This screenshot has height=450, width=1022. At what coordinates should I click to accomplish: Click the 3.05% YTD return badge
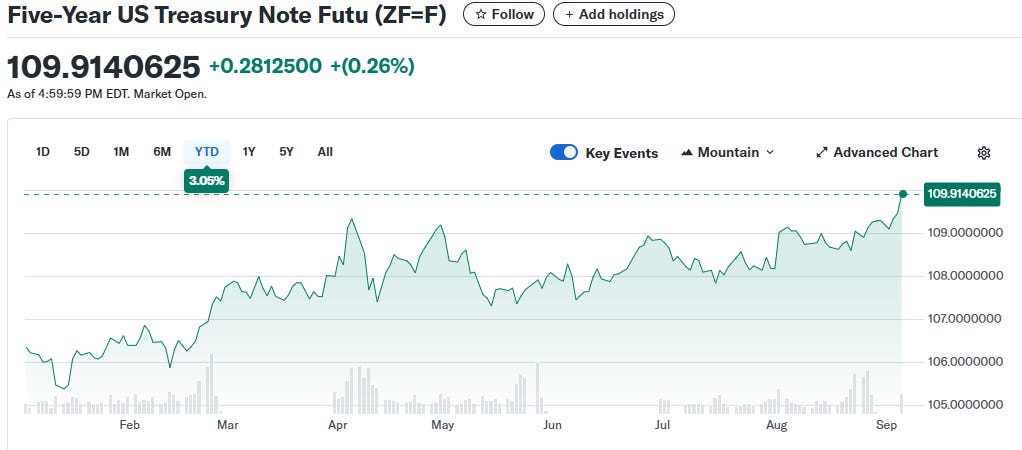[207, 181]
